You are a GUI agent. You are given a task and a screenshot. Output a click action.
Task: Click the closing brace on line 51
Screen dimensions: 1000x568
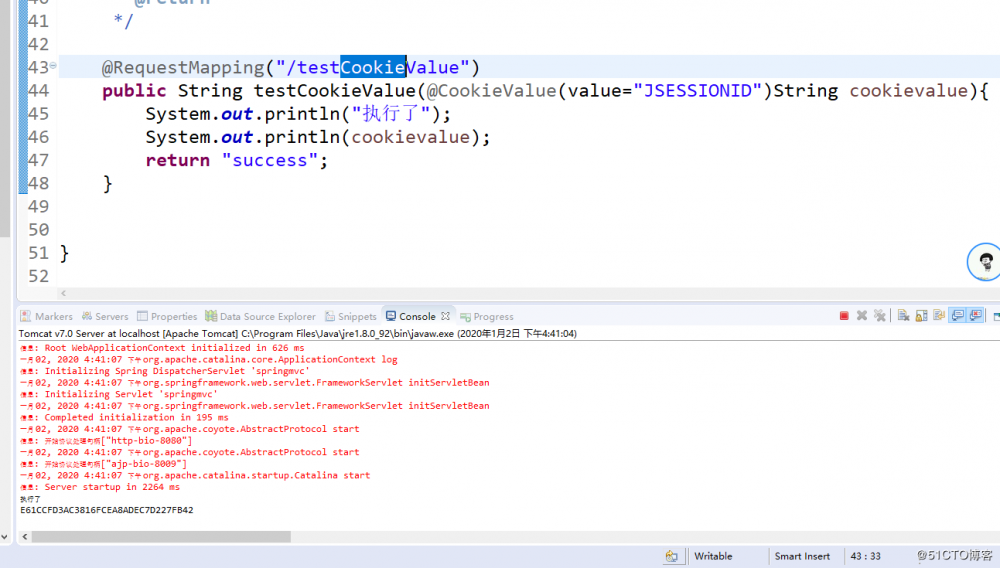pyautogui.click(x=64, y=253)
